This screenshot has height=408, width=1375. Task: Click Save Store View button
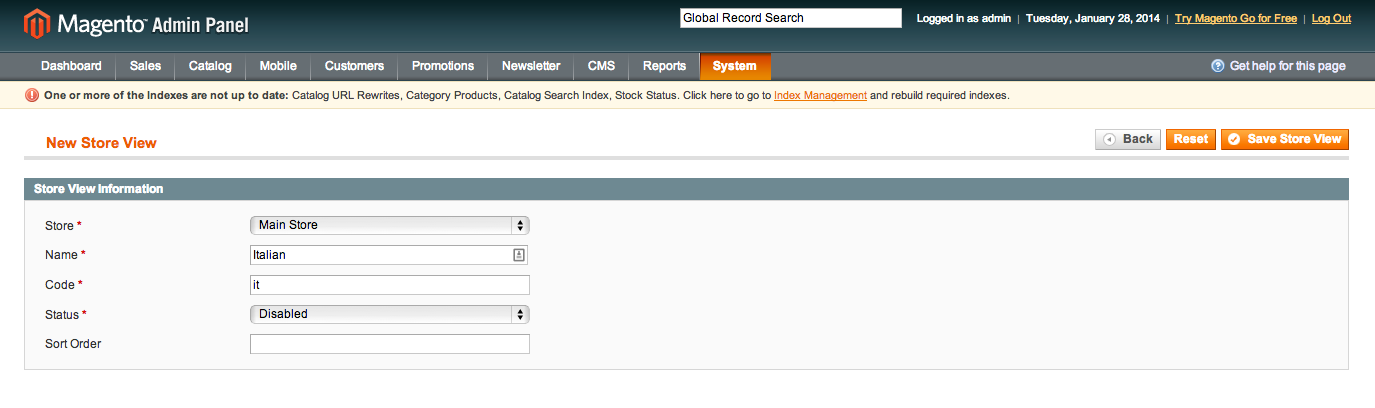point(1285,139)
